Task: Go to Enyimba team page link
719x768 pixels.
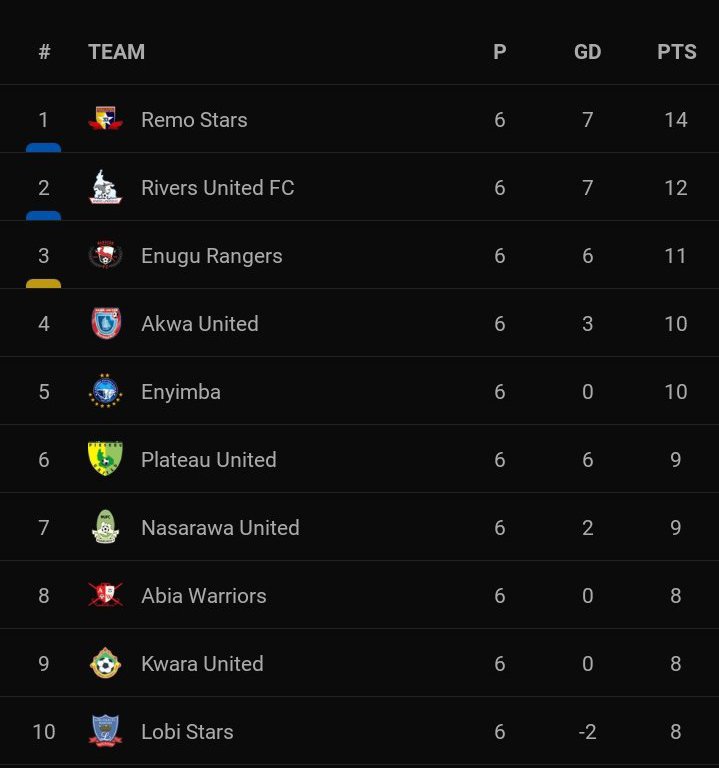Action: [180, 392]
